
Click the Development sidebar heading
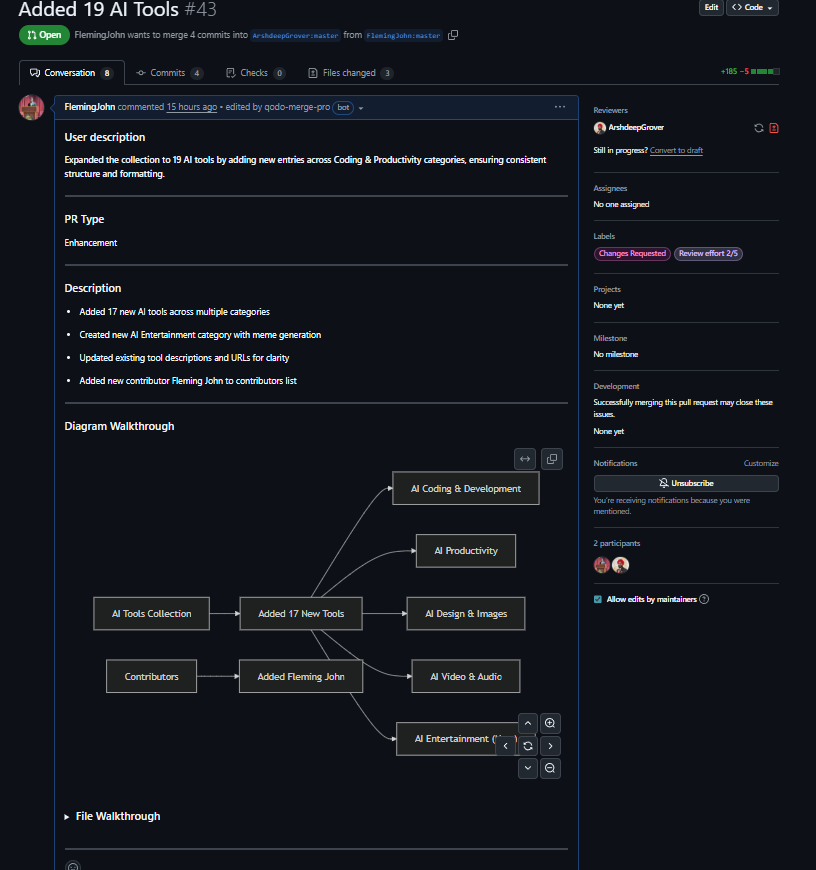616,387
